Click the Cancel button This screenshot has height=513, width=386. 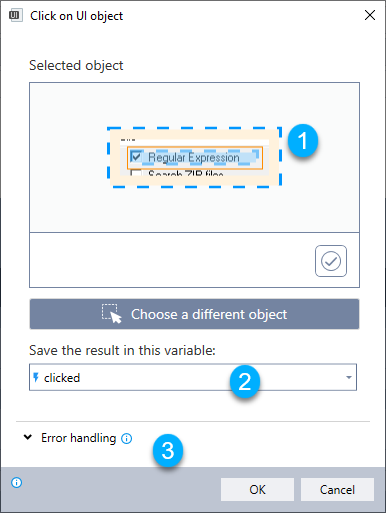click(337, 489)
